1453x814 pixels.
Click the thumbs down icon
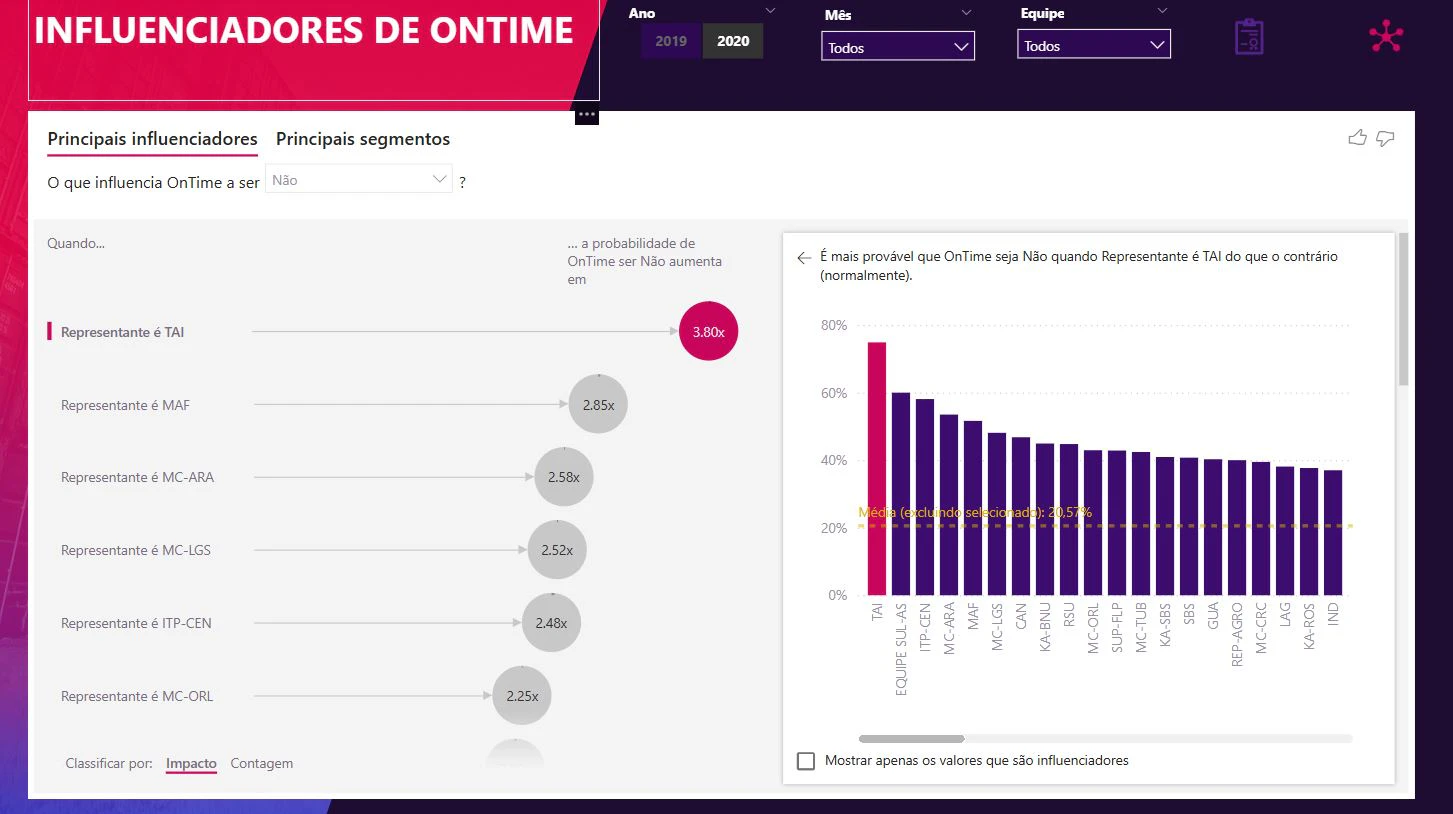click(x=1385, y=139)
